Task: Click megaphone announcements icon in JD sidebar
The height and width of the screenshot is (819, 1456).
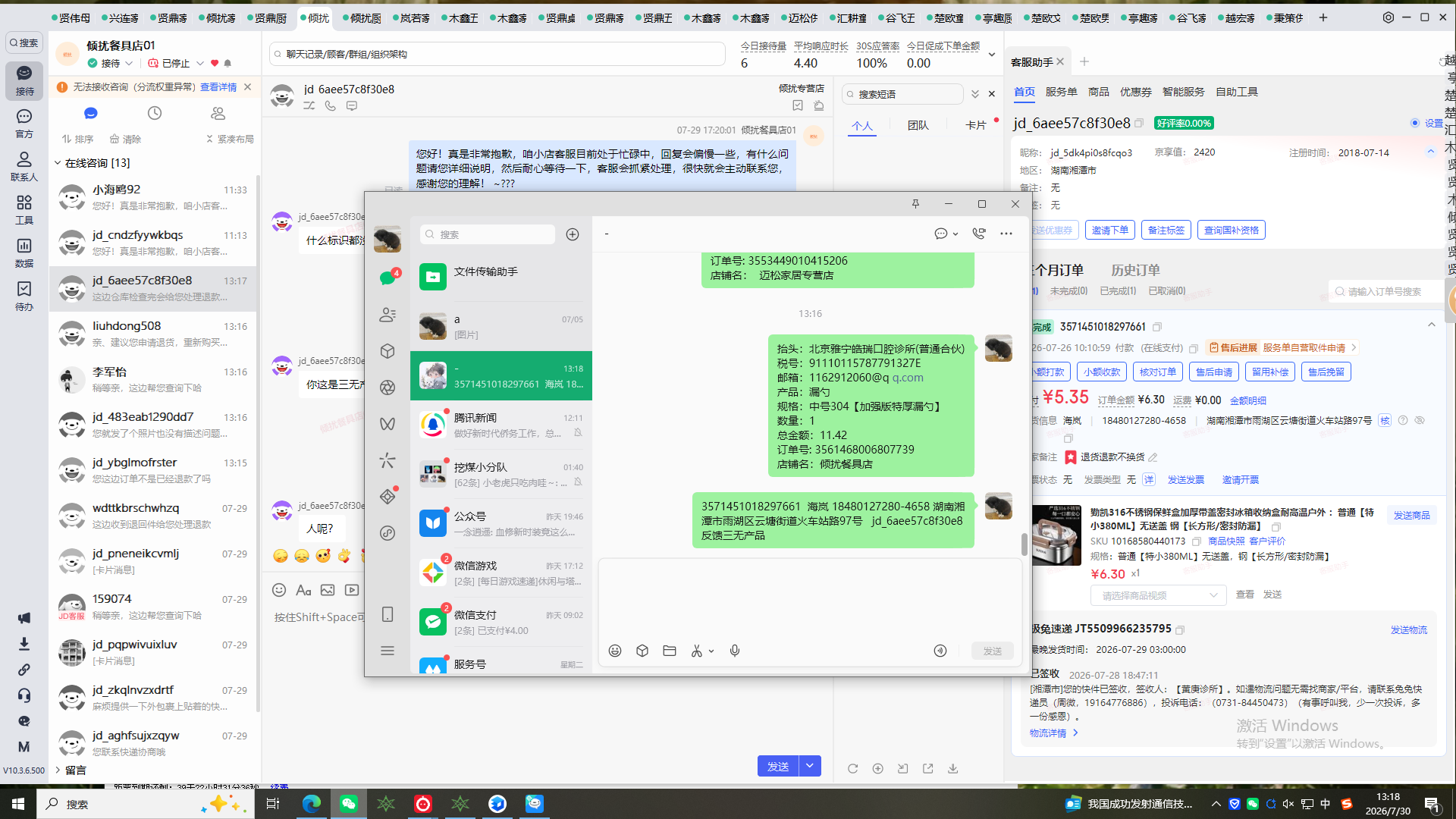Action: tap(24, 618)
